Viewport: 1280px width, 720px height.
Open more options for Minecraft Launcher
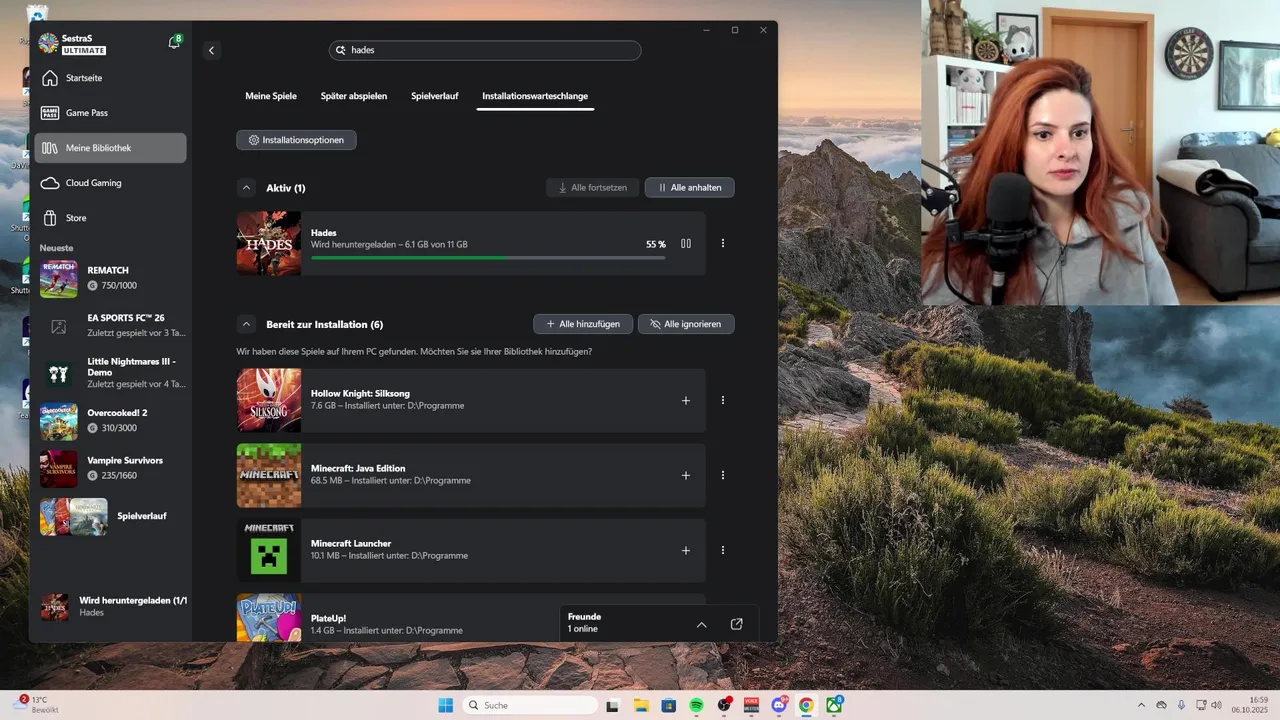pos(723,550)
